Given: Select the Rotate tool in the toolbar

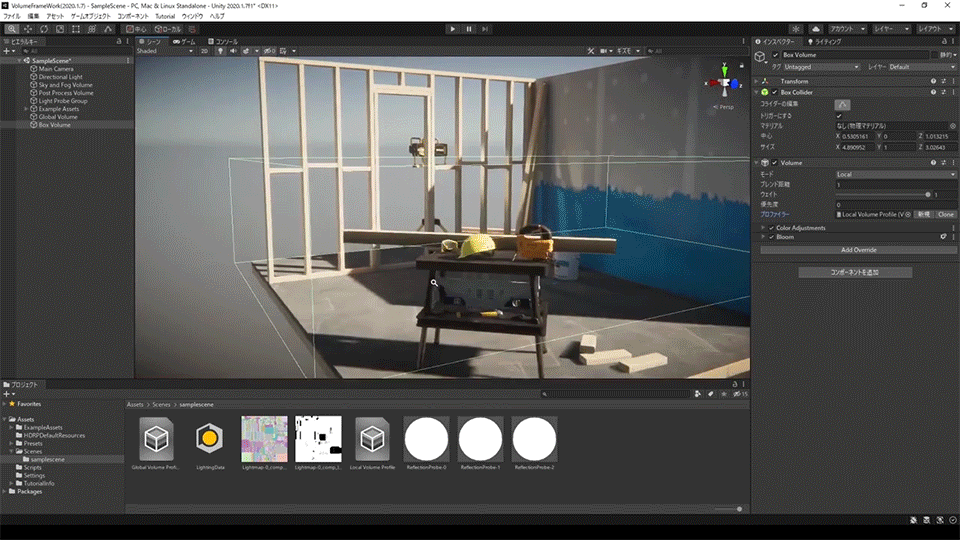Looking at the screenshot, I should click(44, 29).
